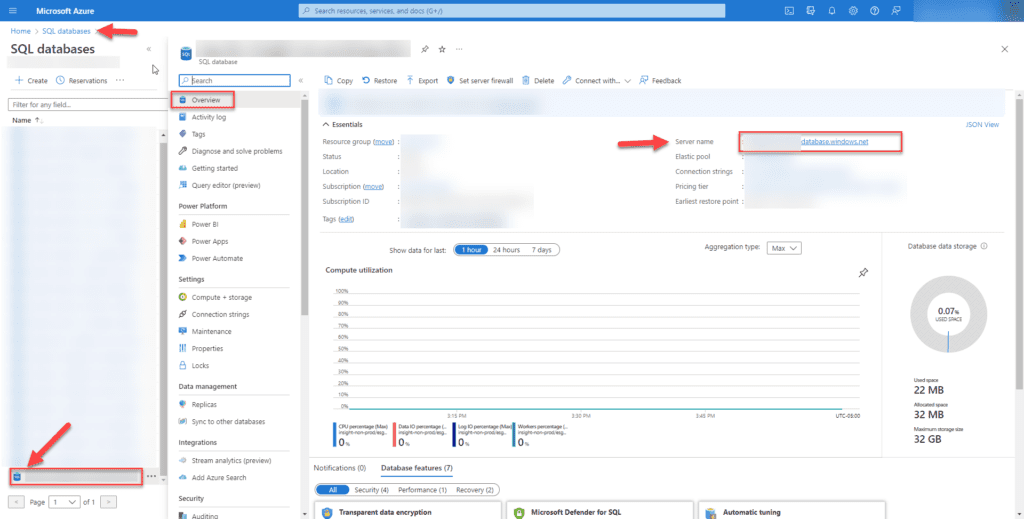Click Reservations in SQL databases list
The image size is (1024, 519).
pyautogui.click(x=82, y=80)
